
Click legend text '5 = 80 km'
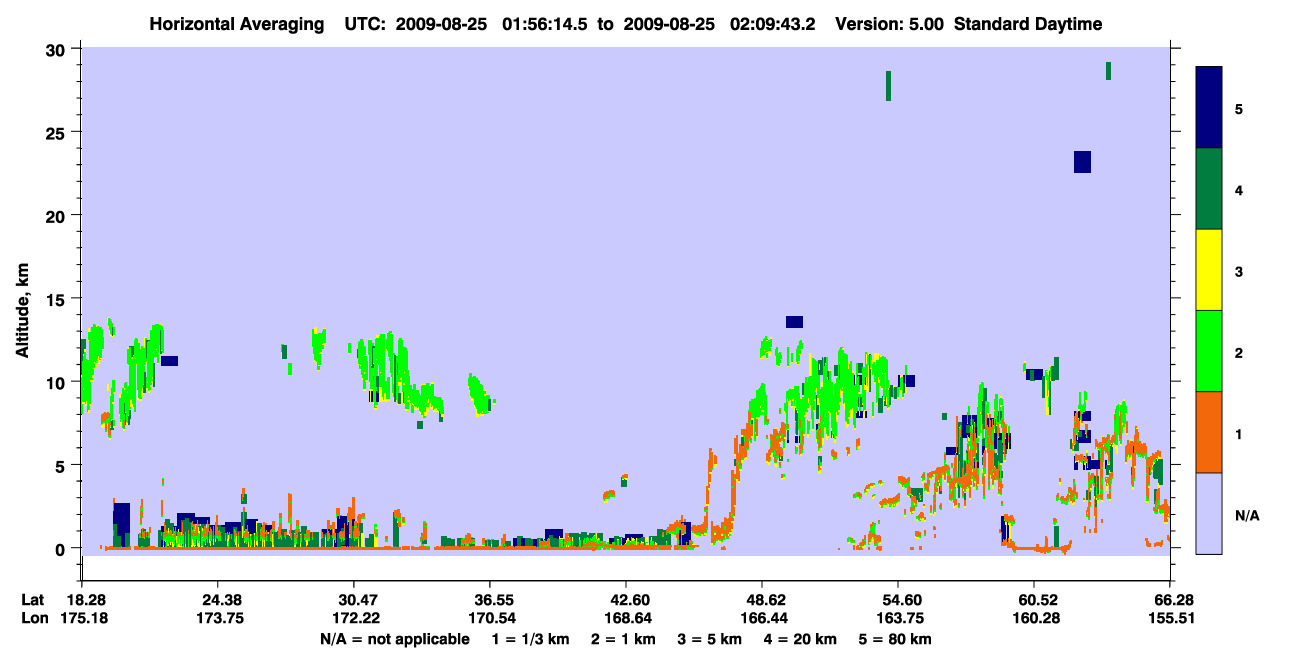click(x=897, y=638)
